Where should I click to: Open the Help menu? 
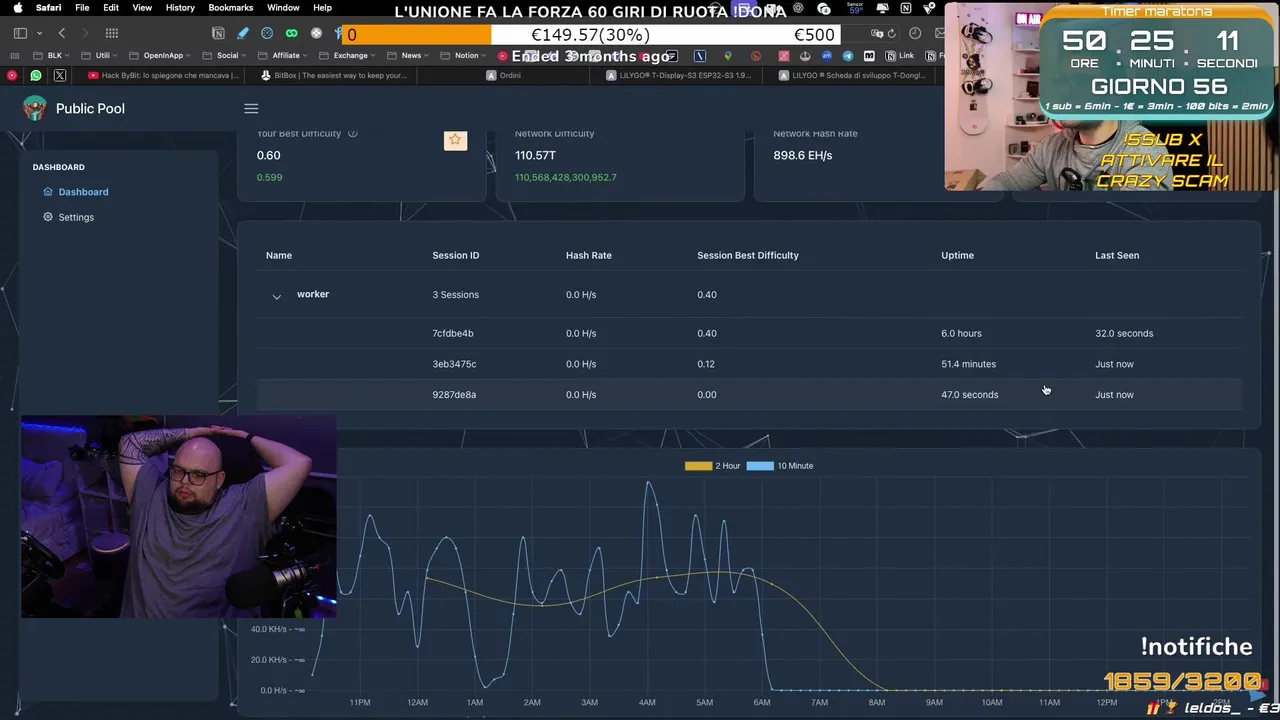322,8
